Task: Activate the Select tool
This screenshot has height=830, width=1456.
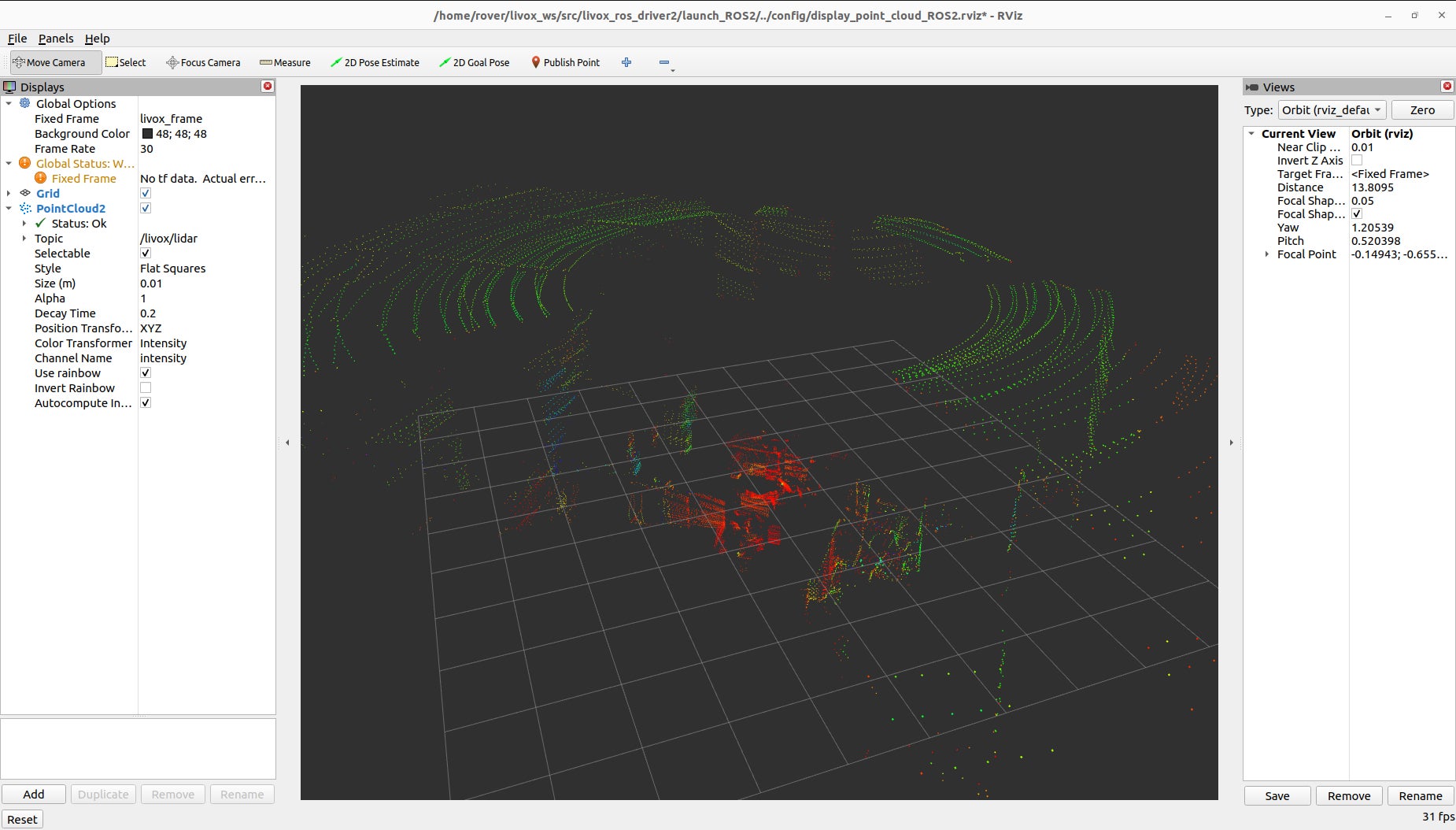Action: [126, 62]
